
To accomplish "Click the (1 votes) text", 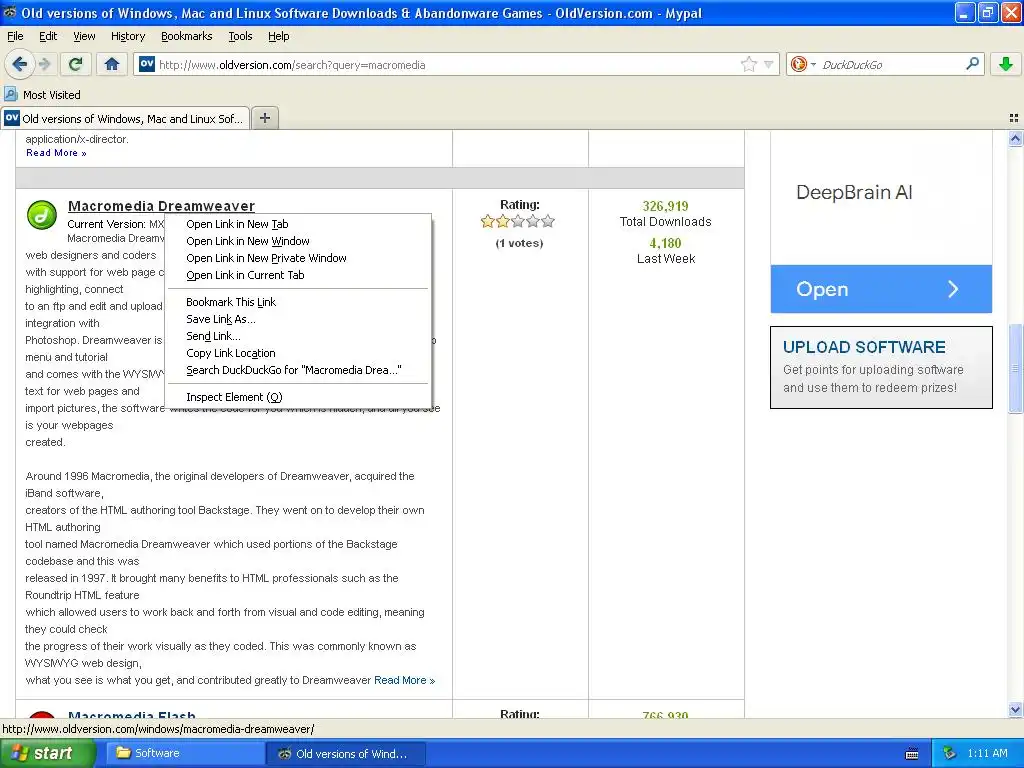I will 519,243.
